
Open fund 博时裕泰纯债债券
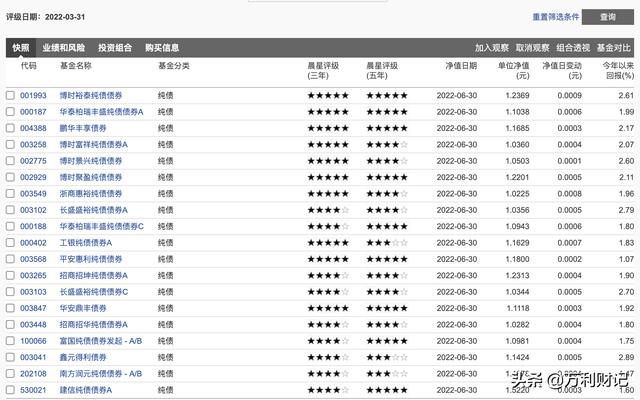(x=91, y=96)
